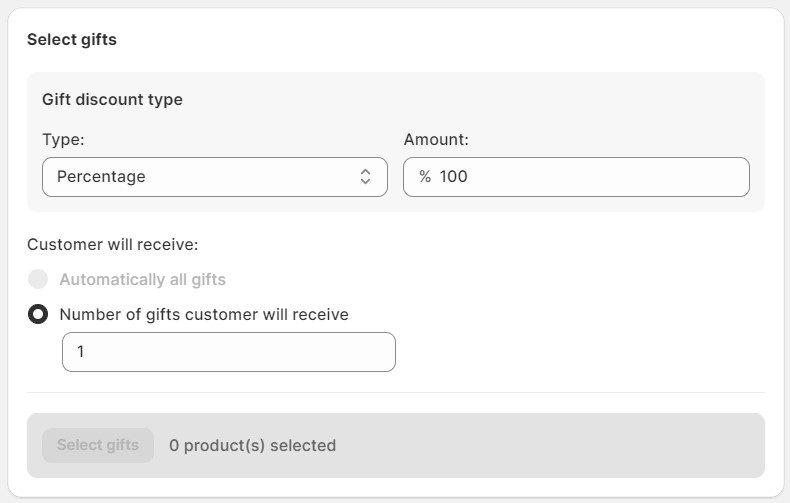Click the "Automatically all gifts" label text

tap(142, 280)
